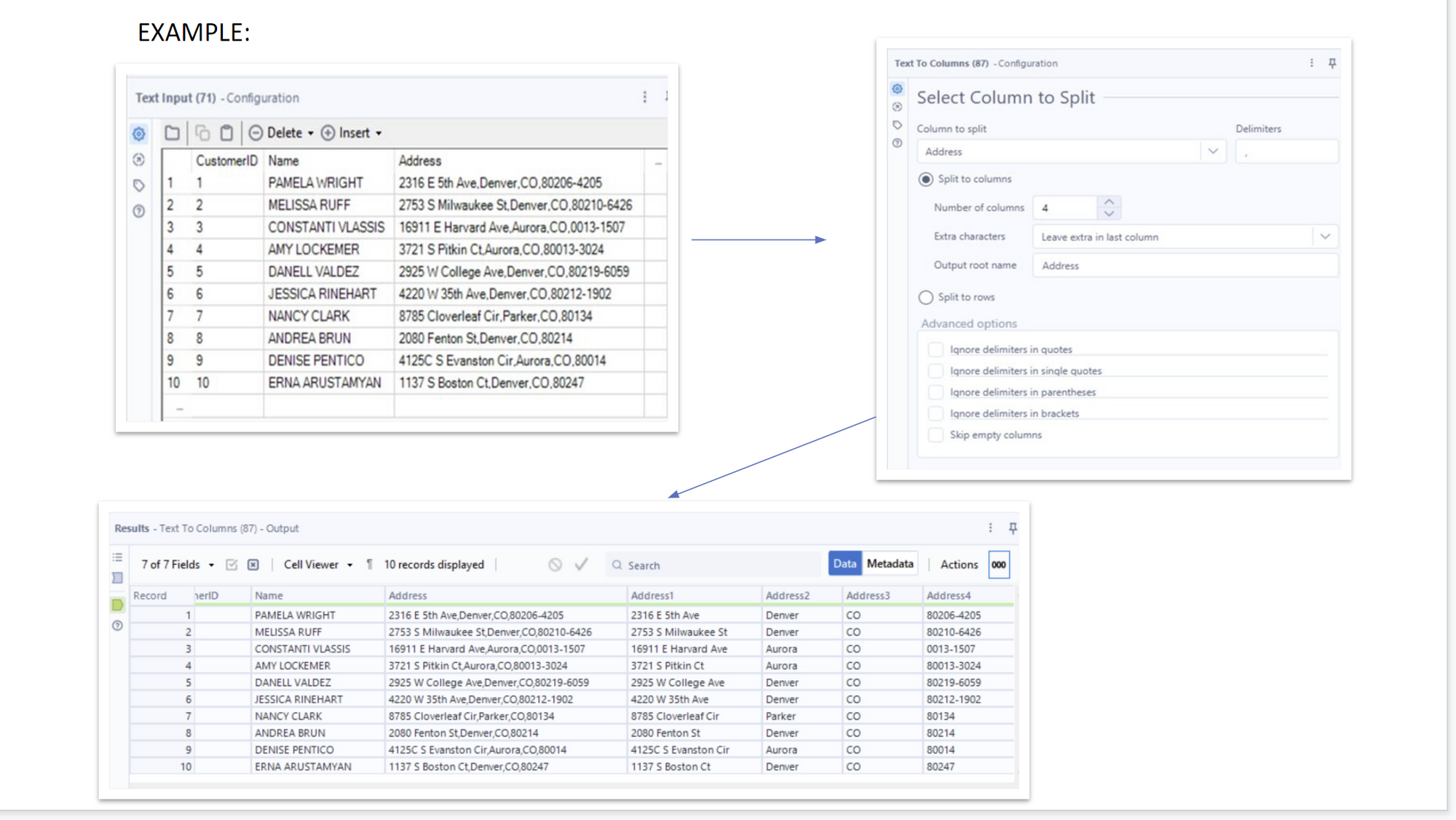Click the Search field in Results panel
Viewport: 1456px width, 820px height.
[x=713, y=565]
